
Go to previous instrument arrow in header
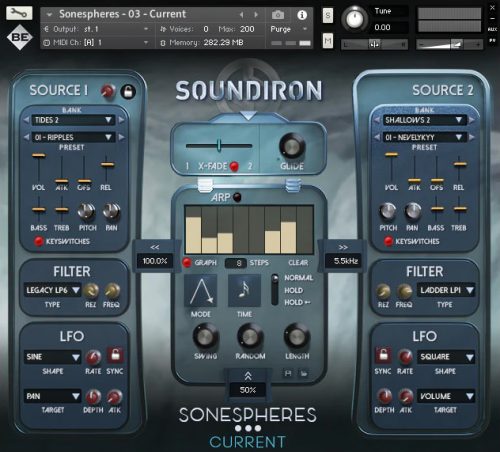pos(241,15)
